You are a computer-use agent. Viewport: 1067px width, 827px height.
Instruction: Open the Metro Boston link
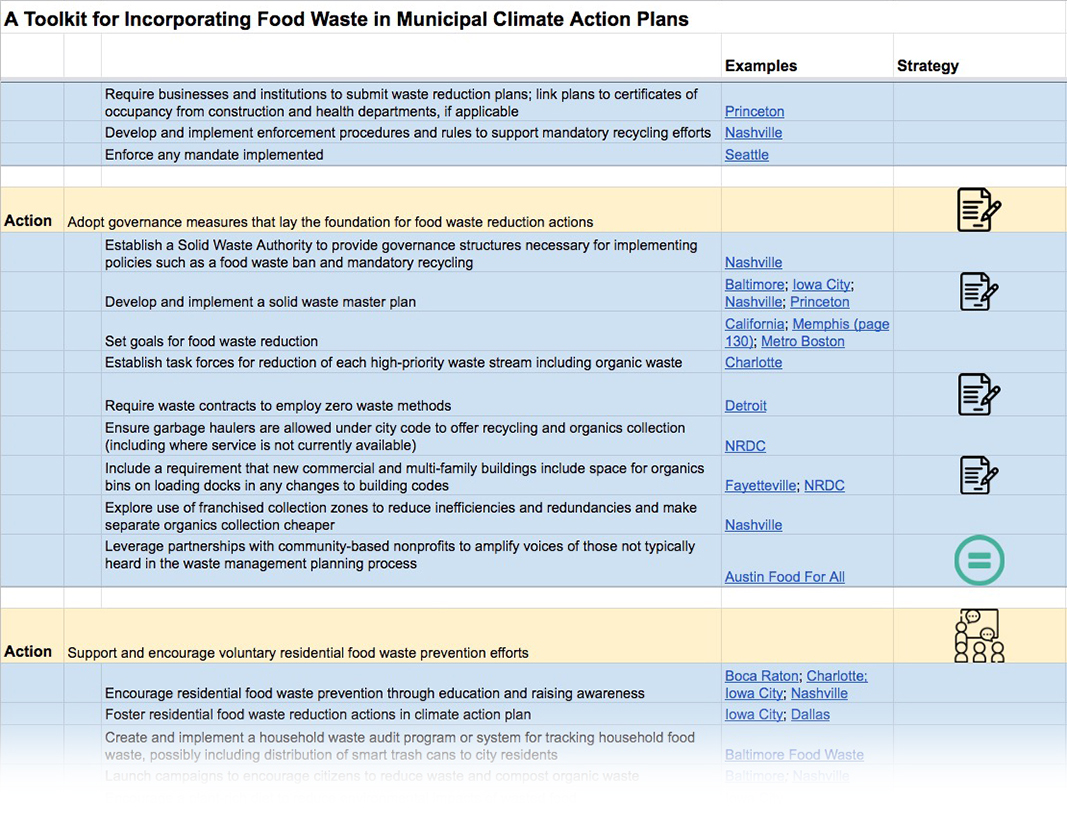point(802,342)
